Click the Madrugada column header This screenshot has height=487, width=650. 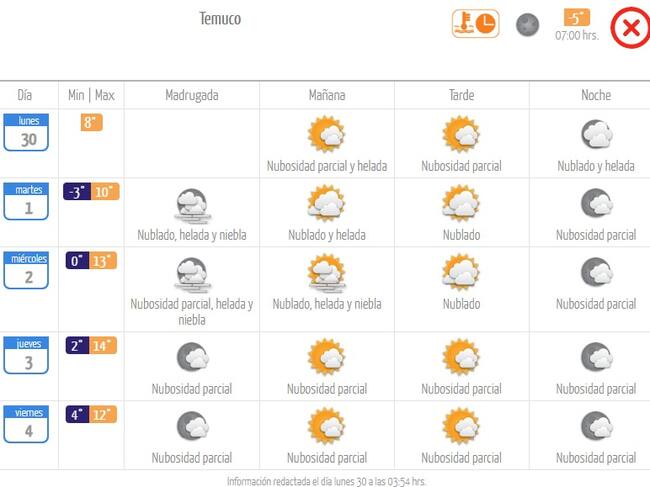click(192, 95)
